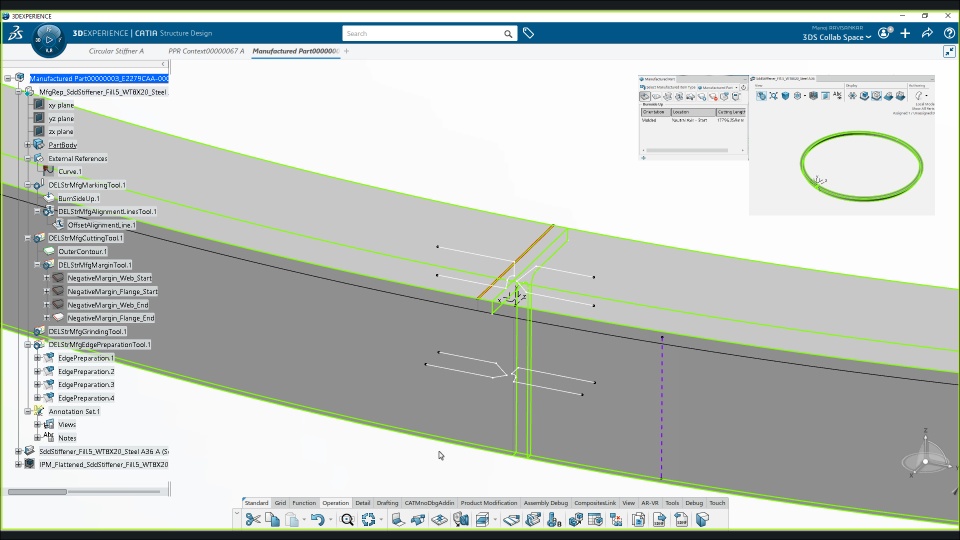Collapse DELStrMfgEdgePreparationTool.1 node
Image resolution: width=960 pixels, height=540 pixels.
pos(28,345)
